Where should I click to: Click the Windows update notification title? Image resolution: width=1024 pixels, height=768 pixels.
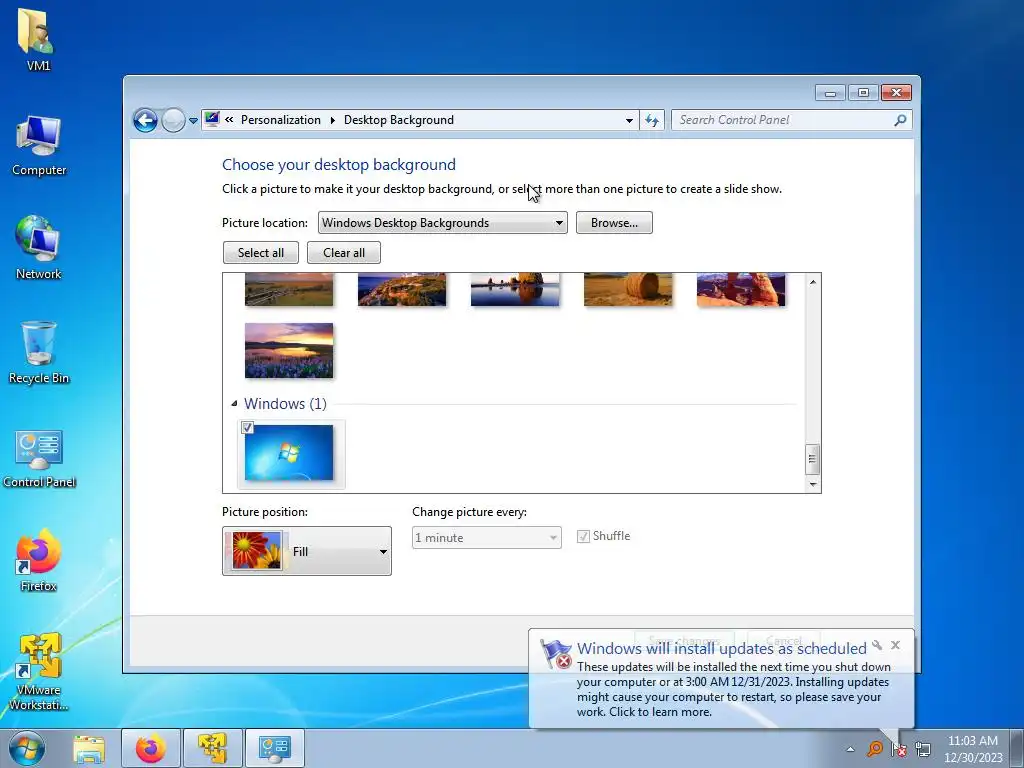721,648
